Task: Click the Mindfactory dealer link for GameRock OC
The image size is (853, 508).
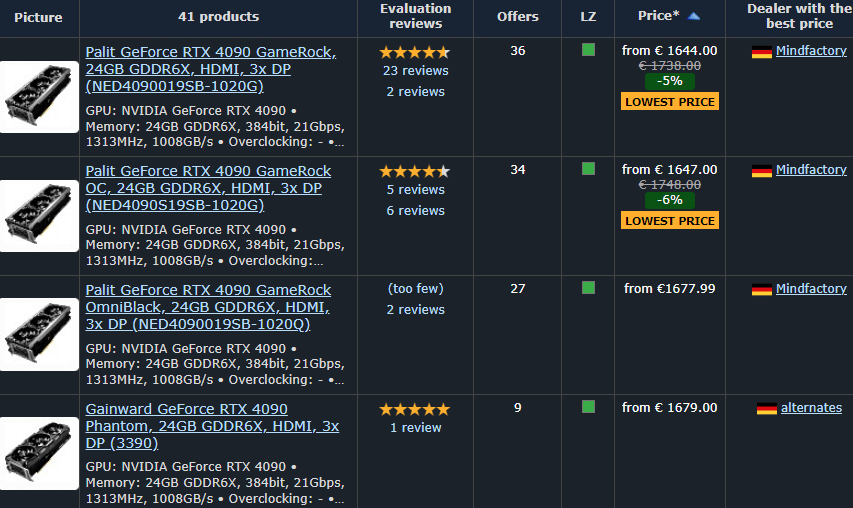Action: pos(811,170)
